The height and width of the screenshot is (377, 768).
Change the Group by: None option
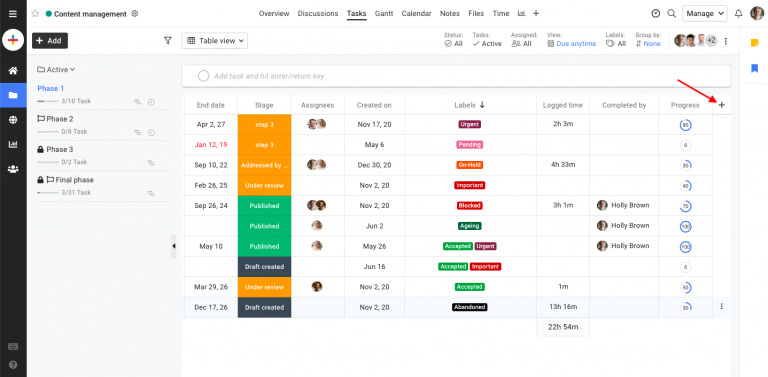648,40
